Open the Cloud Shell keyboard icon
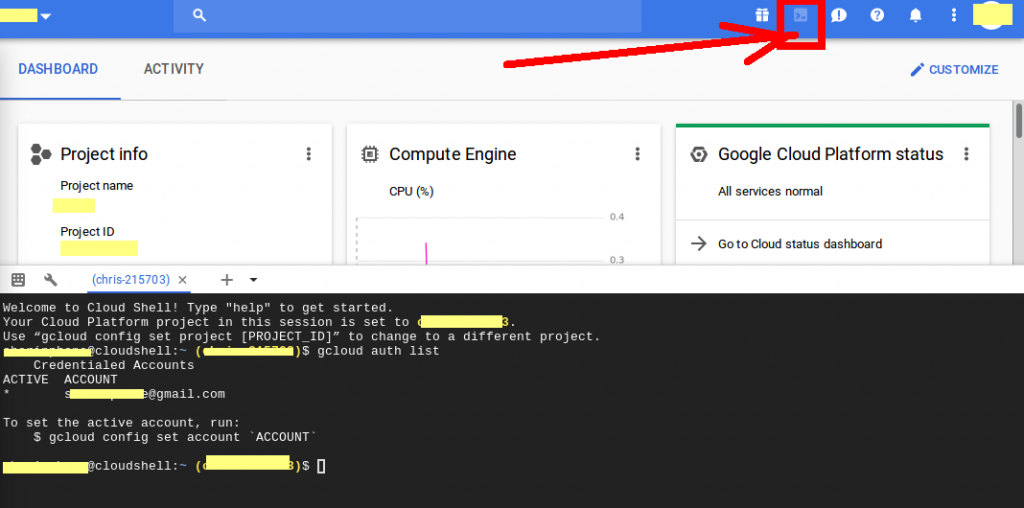This screenshot has width=1024, height=508. pyautogui.click(x=18, y=280)
